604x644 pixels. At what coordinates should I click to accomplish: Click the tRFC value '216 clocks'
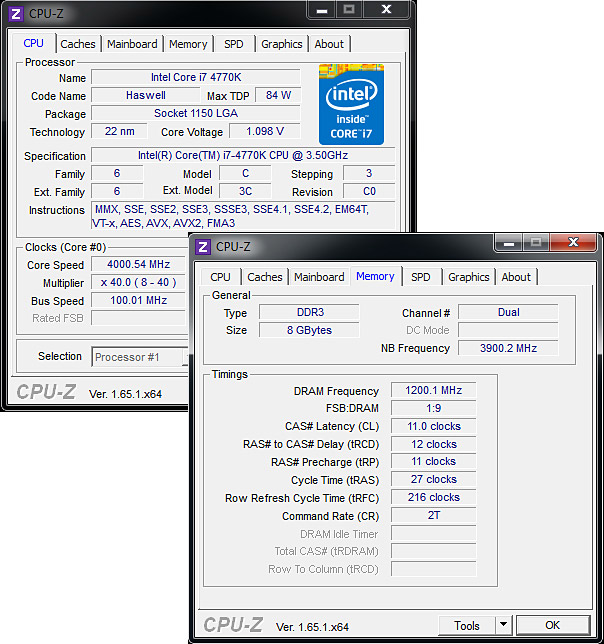click(x=434, y=497)
